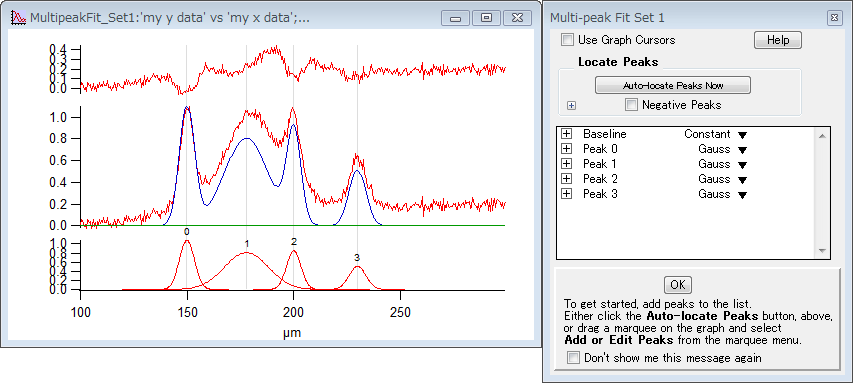Click the peak label 3 in the graph
Screen dimensions: 853x383
tap(357, 257)
